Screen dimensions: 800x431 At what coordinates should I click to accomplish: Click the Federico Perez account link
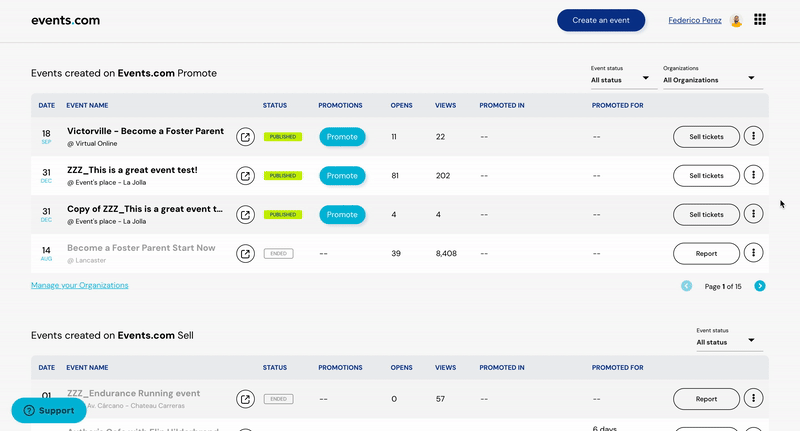pos(695,20)
